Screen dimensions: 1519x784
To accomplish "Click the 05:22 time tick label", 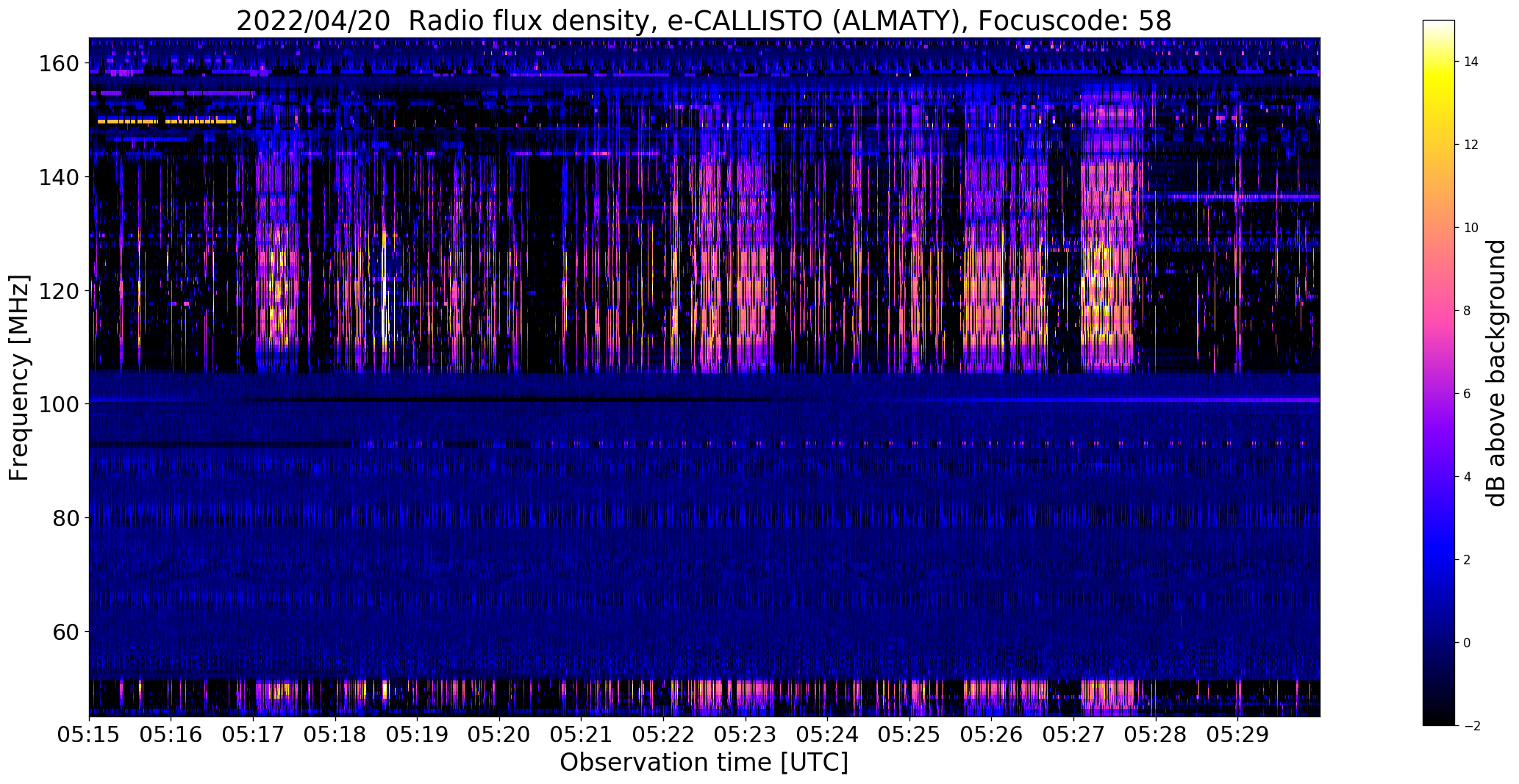I will (663, 734).
